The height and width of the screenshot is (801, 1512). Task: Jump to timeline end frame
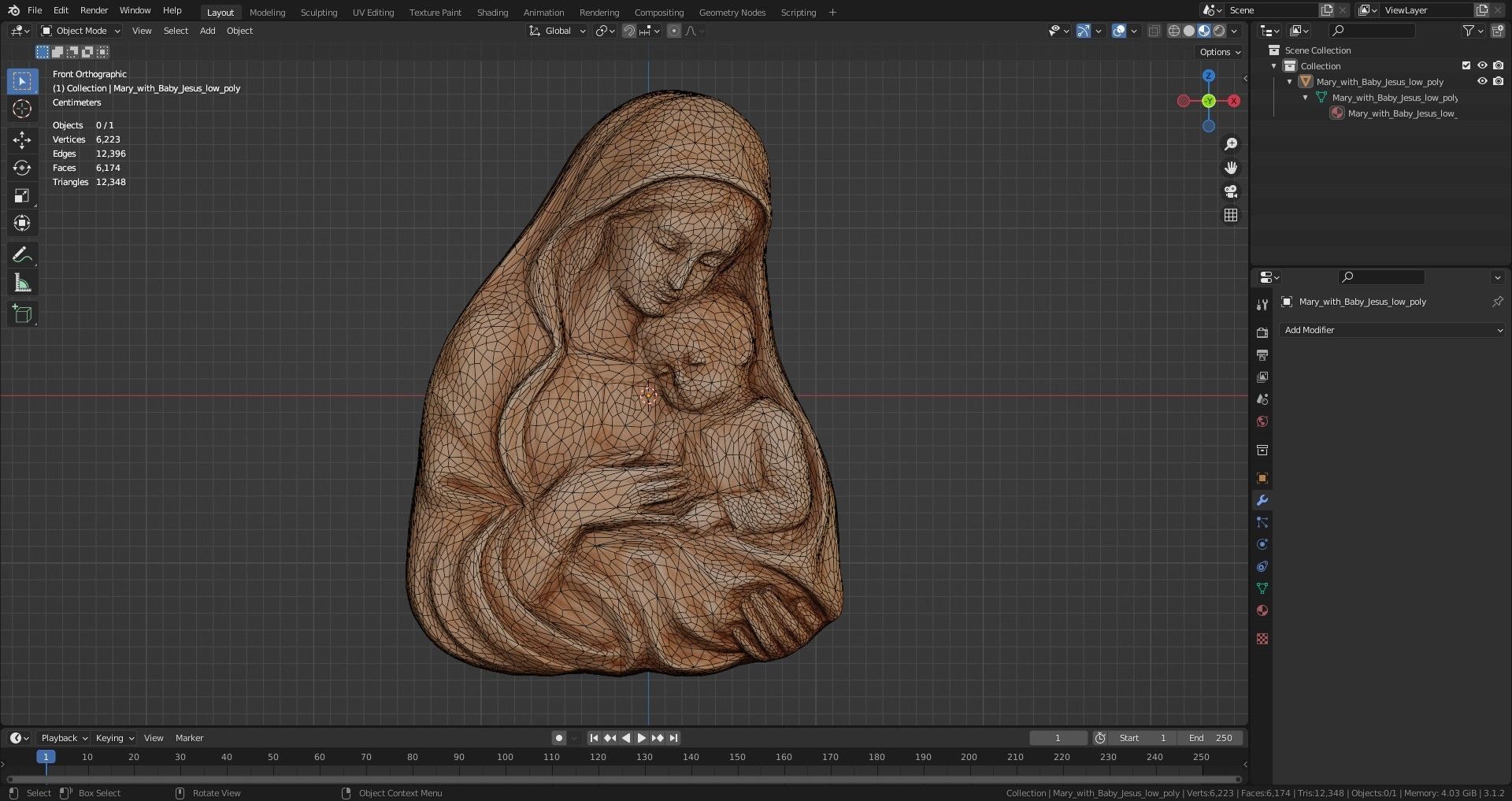pos(674,738)
